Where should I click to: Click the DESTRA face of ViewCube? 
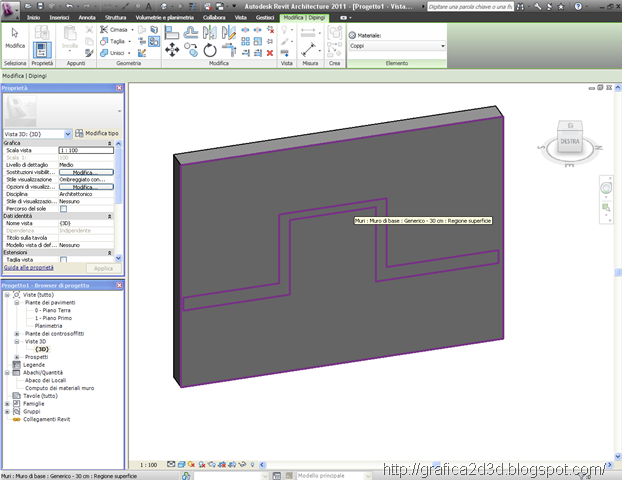[570, 142]
